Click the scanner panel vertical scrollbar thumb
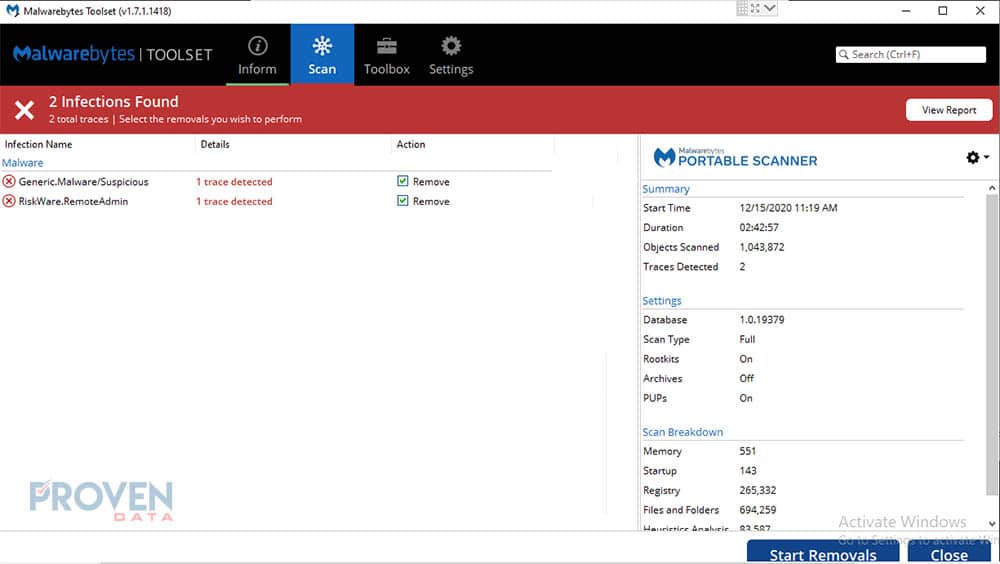The height and width of the screenshot is (564, 1000). 992,345
